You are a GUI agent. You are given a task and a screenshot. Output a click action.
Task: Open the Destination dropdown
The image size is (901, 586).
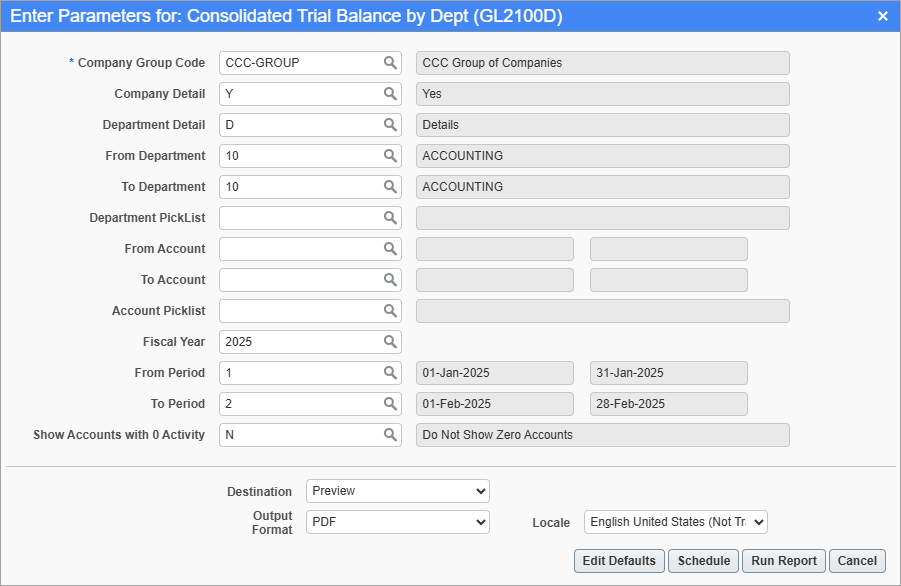[x=397, y=491]
